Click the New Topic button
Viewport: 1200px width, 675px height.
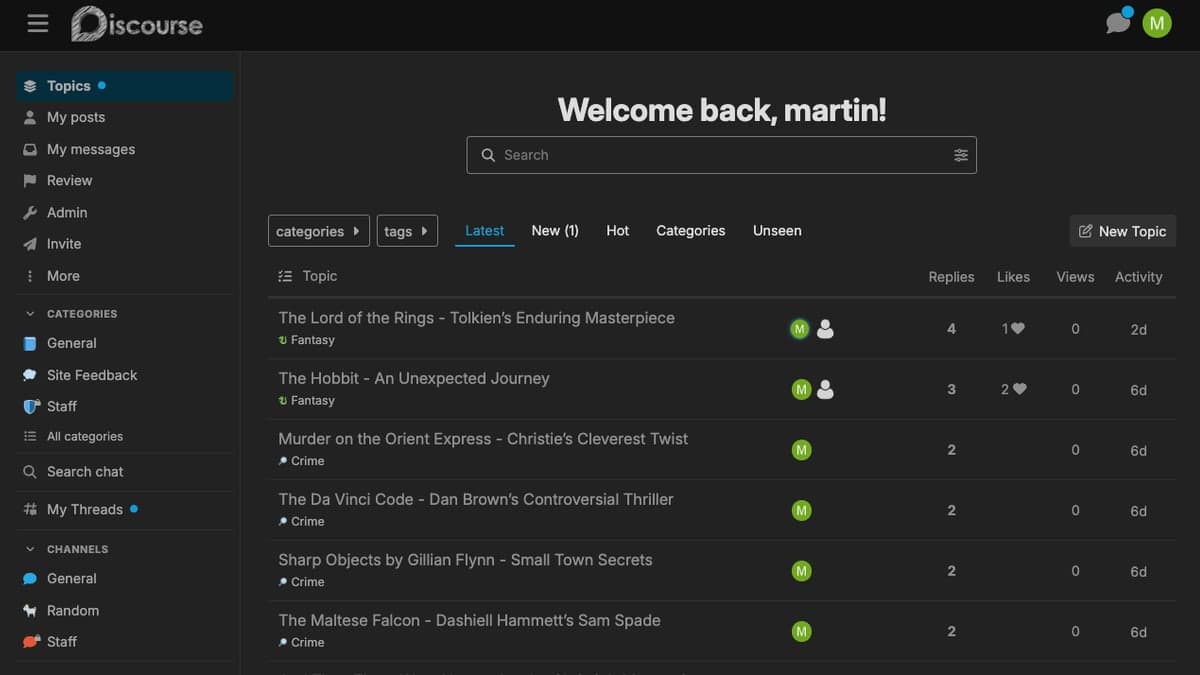pyautogui.click(x=1123, y=231)
